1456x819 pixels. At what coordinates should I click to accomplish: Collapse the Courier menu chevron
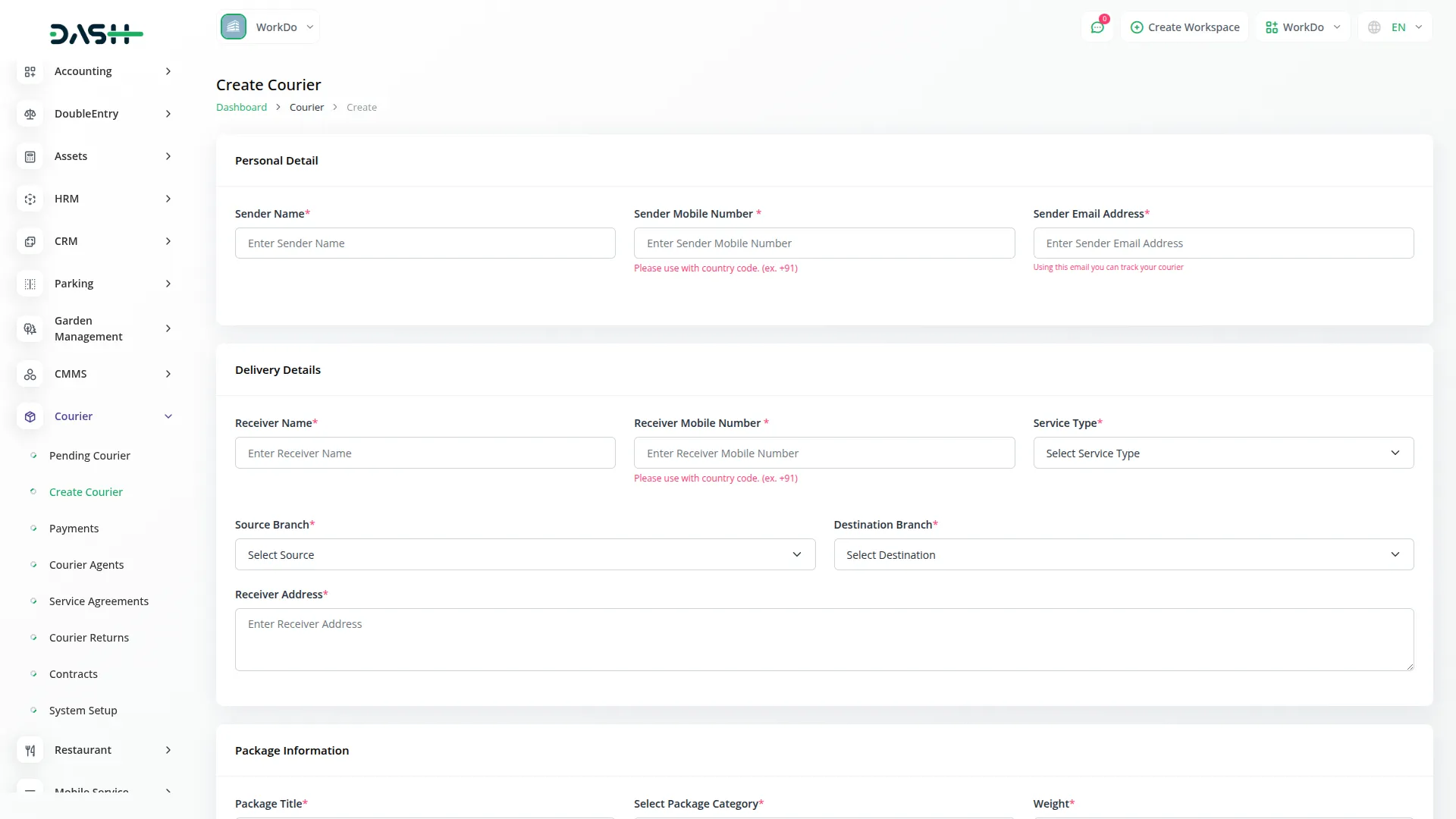168,416
